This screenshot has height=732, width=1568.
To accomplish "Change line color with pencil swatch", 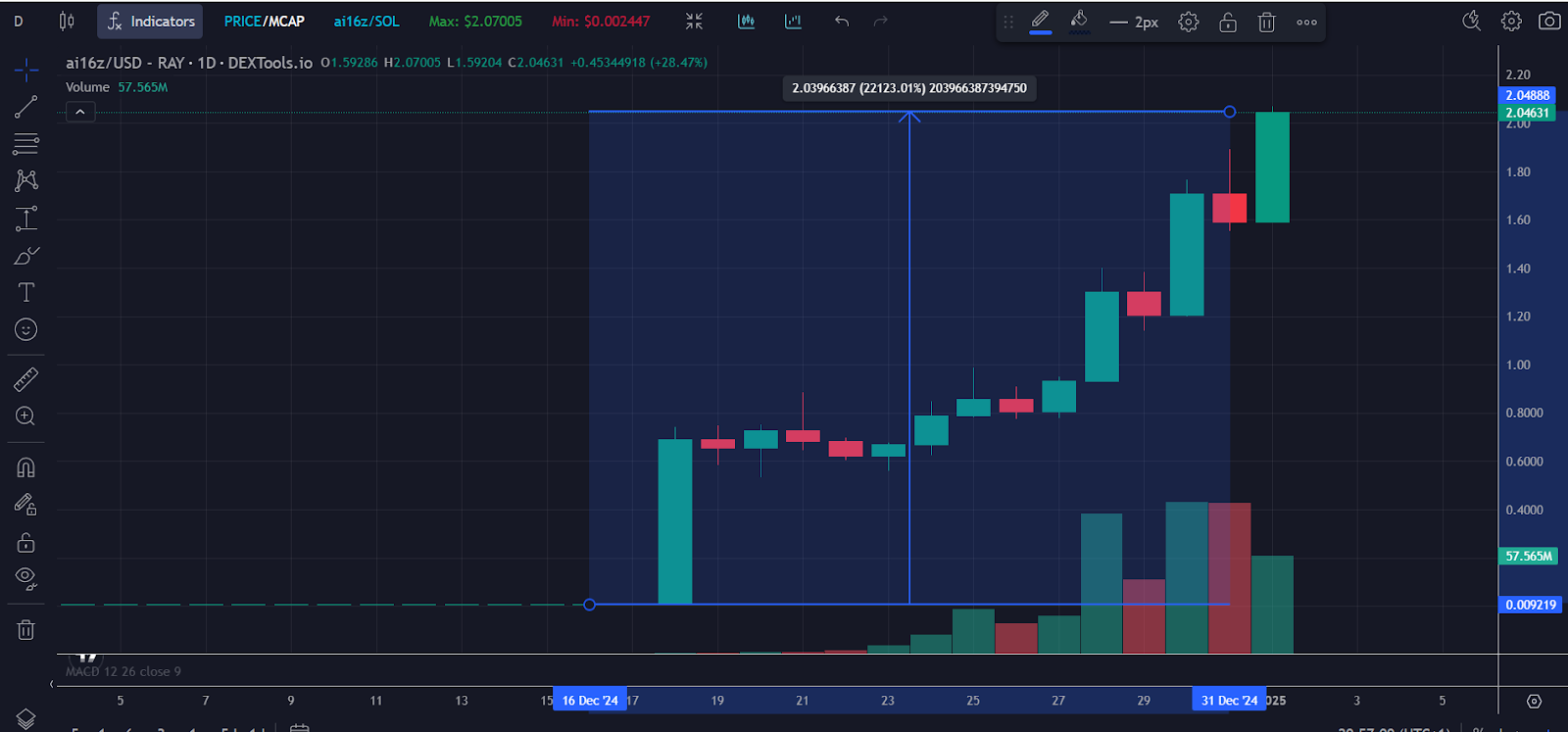I will click(x=1041, y=22).
